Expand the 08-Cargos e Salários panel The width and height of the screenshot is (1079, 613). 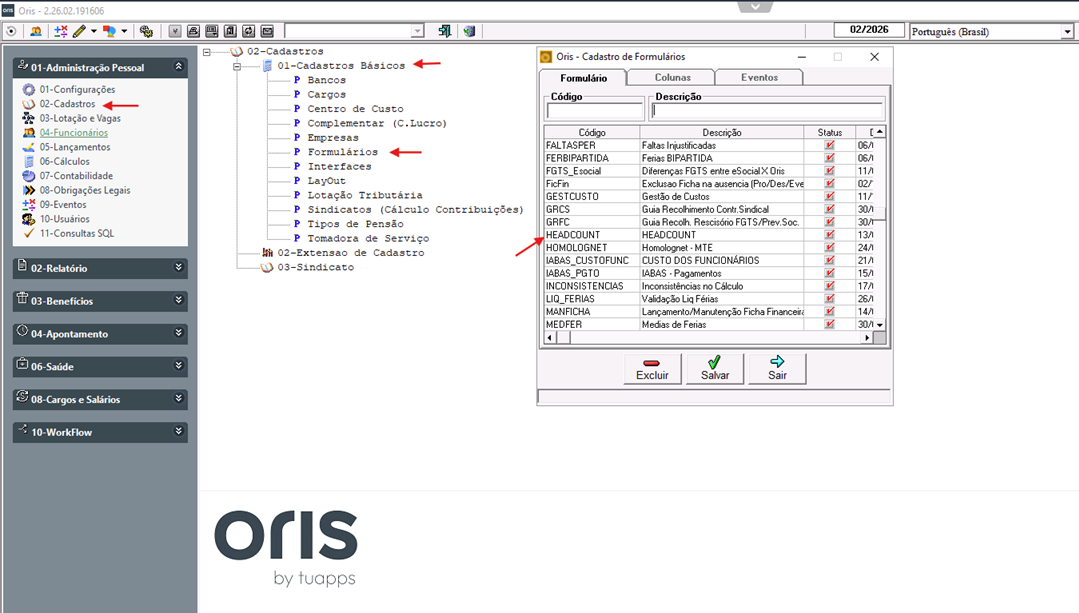pyautogui.click(x=178, y=398)
